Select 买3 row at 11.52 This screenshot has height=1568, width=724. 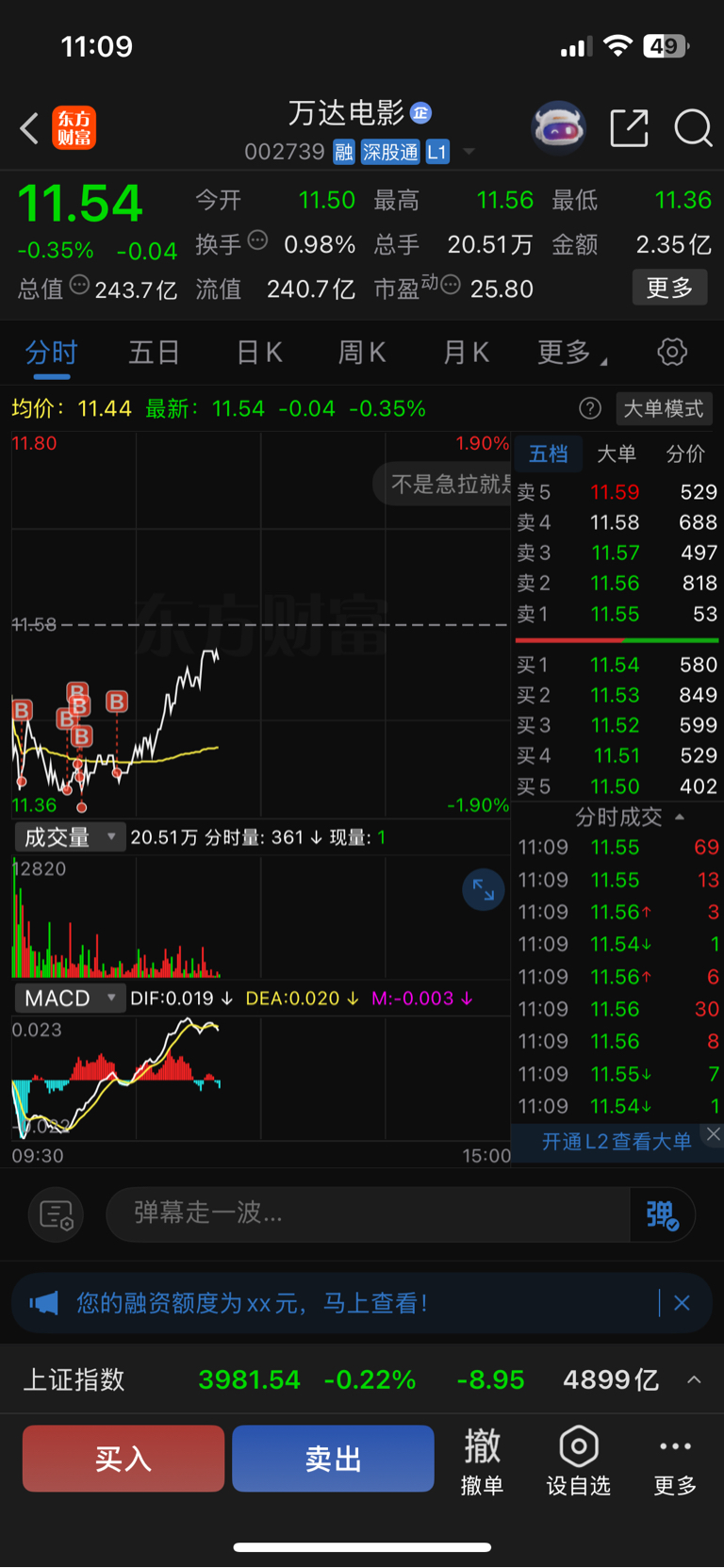pos(617,725)
